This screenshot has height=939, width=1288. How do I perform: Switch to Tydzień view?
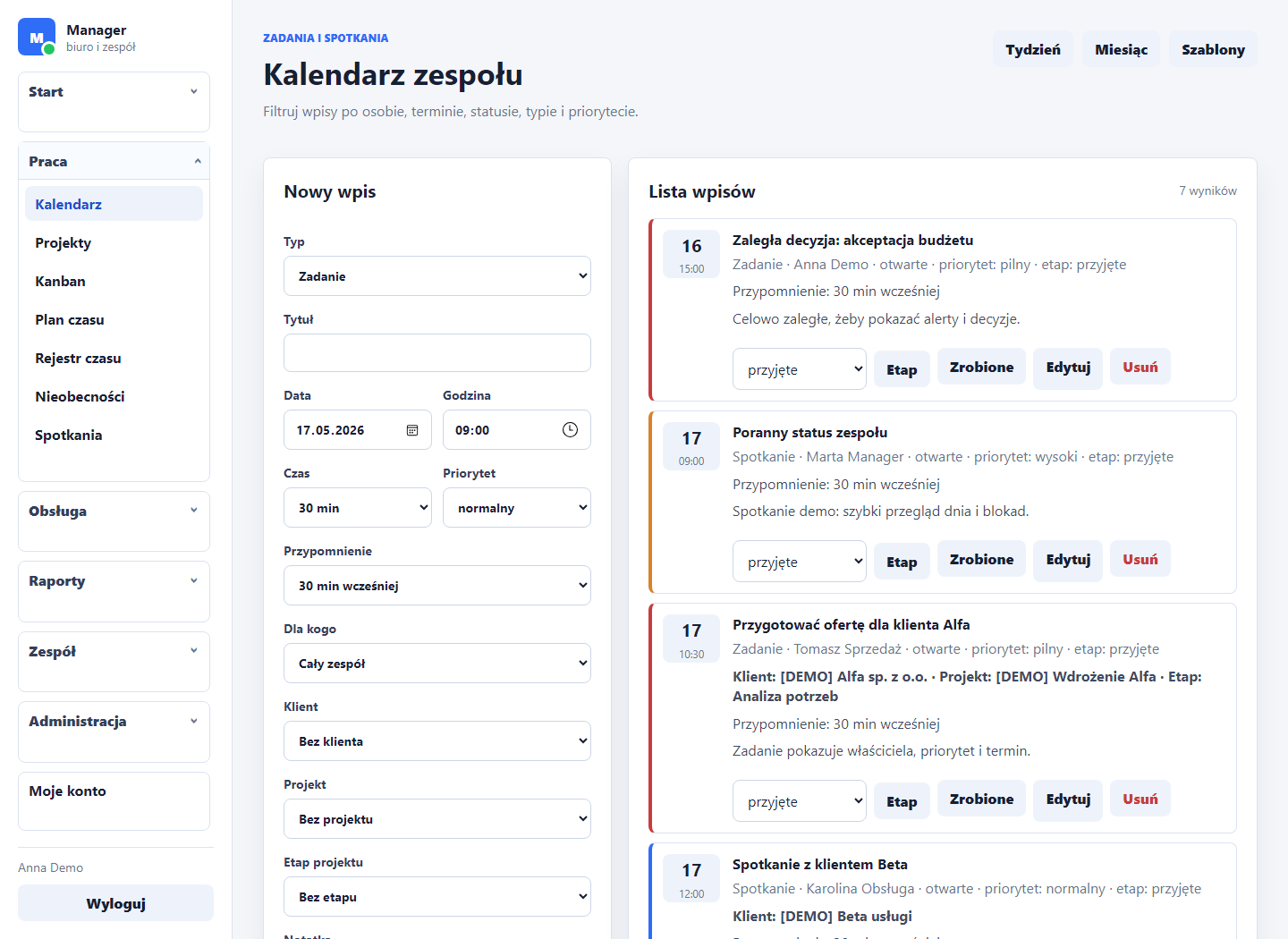coord(1033,49)
